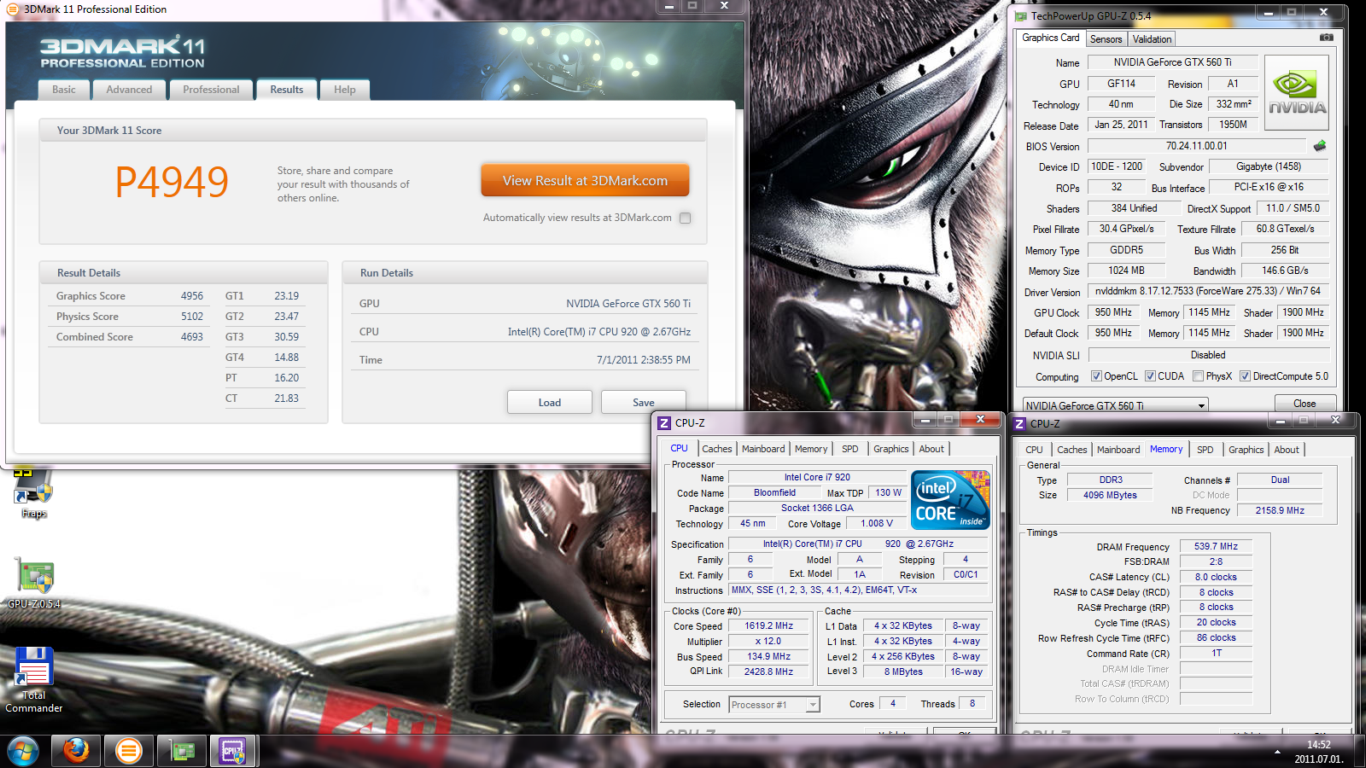Open CPU tab in CPU-Z memory window
The image size is (1366, 768).
tap(1034, 450)
